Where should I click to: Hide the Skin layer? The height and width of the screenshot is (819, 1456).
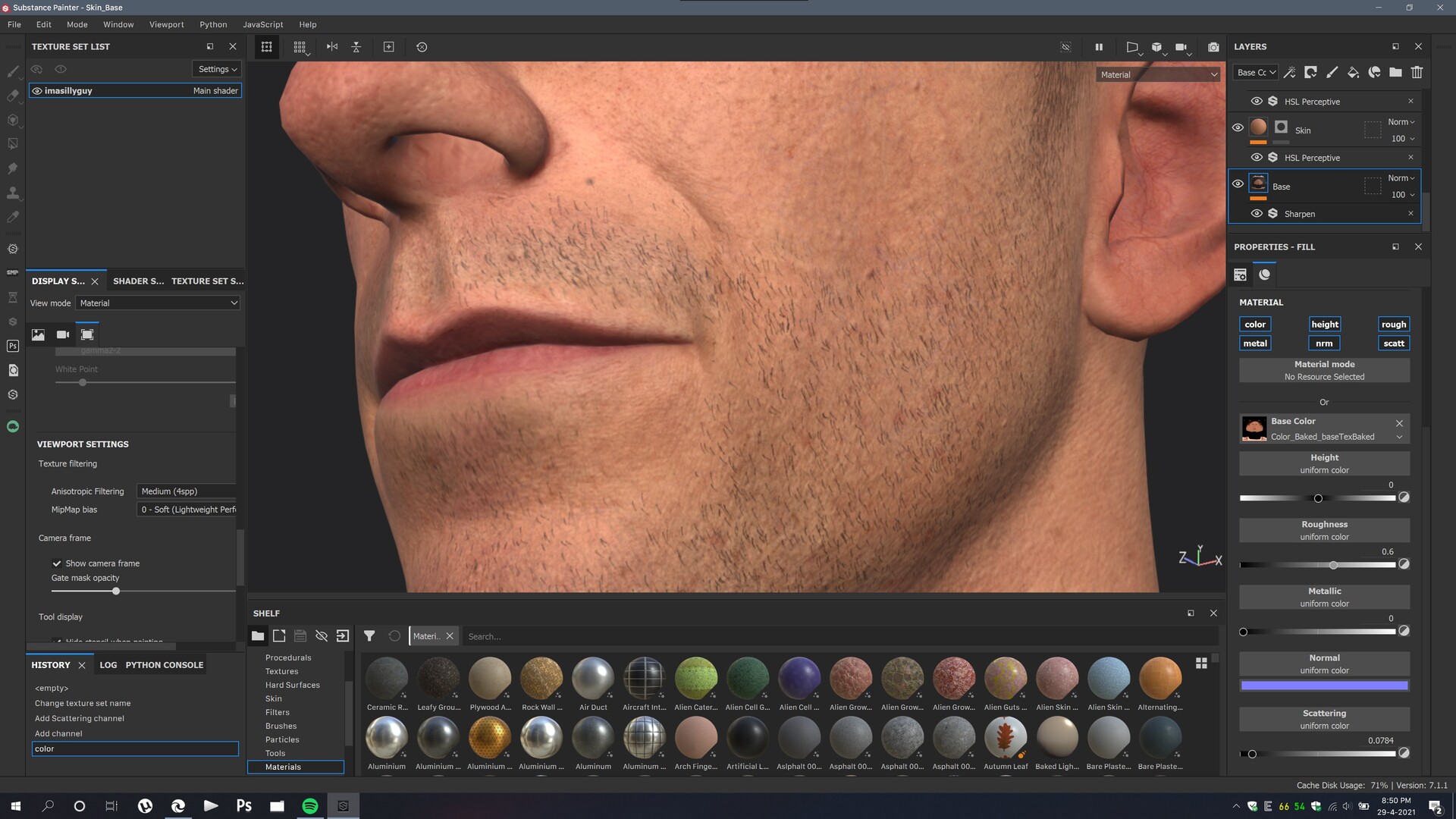[1238, 127]
